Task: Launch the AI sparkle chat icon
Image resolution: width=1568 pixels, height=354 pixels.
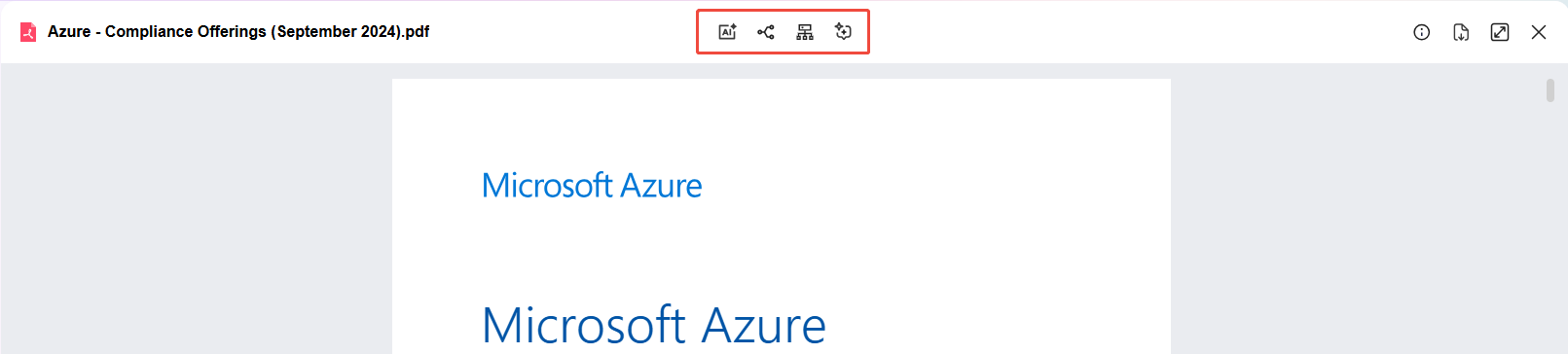Action: (843, 32)
